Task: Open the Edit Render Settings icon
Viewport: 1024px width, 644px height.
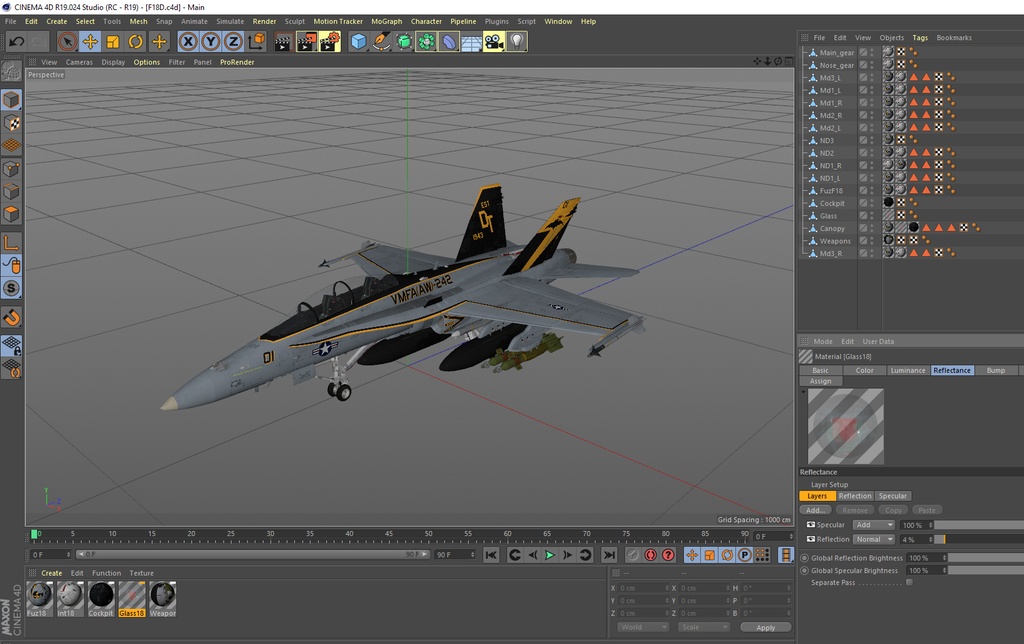Action: pyautogui.click(x=330, y=41)
